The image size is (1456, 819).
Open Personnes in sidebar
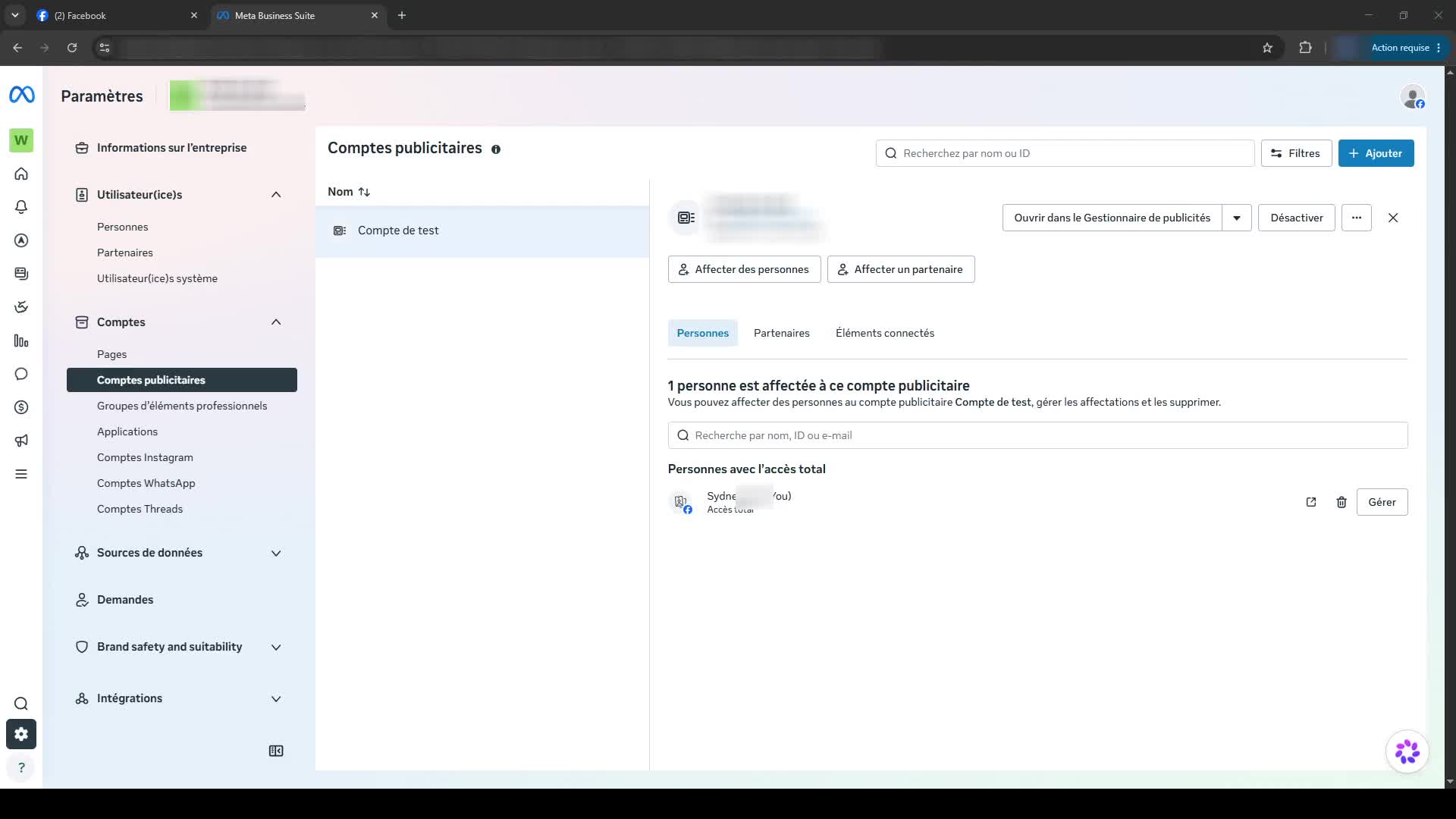click(x=122, y=227)
